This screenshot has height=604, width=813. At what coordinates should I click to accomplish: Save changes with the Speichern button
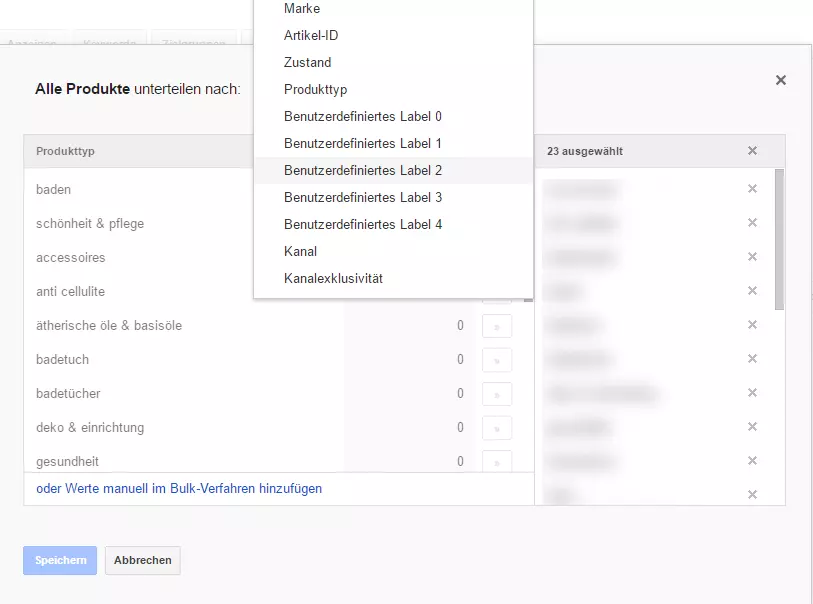click(x=59, y=561)
